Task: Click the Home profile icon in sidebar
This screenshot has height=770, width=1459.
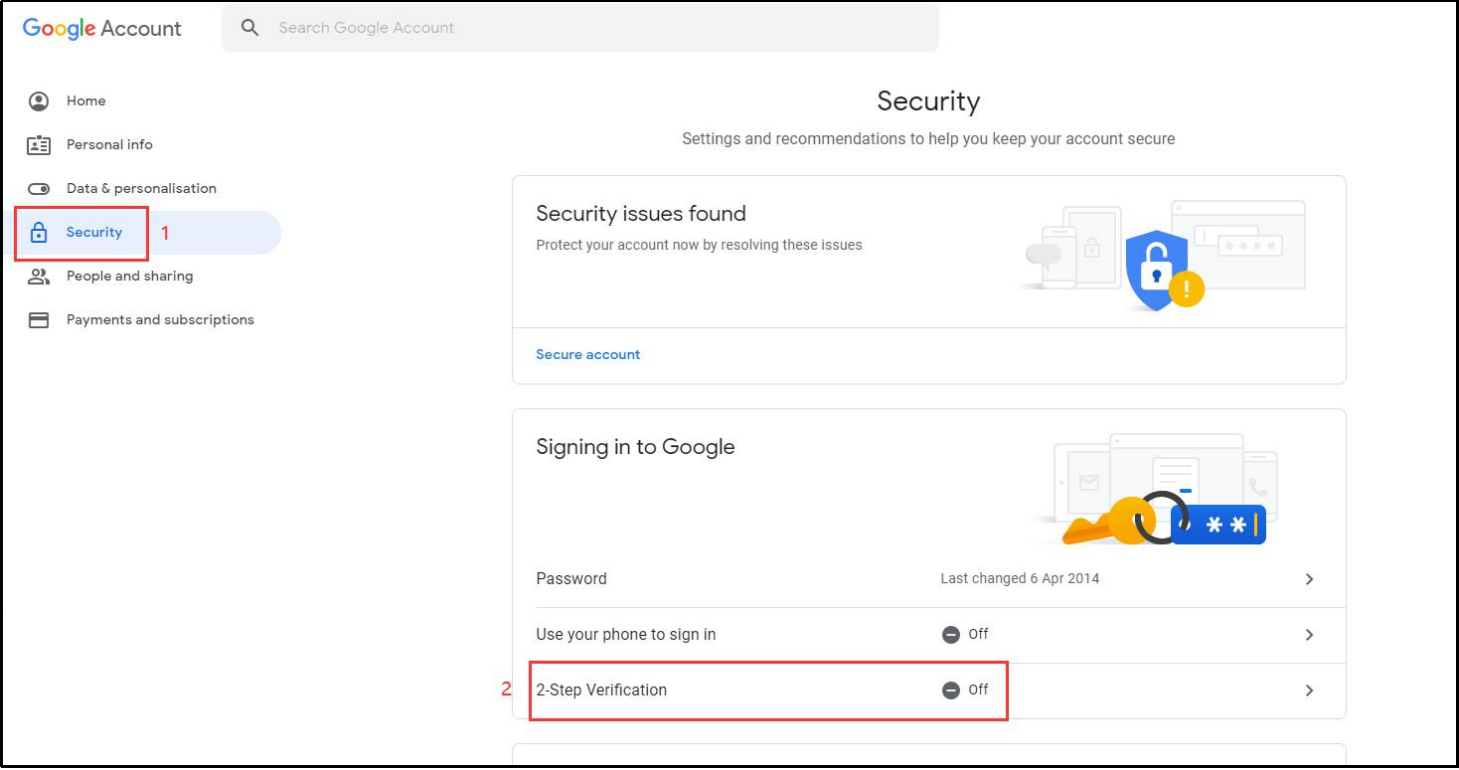Action: [39, 101]
